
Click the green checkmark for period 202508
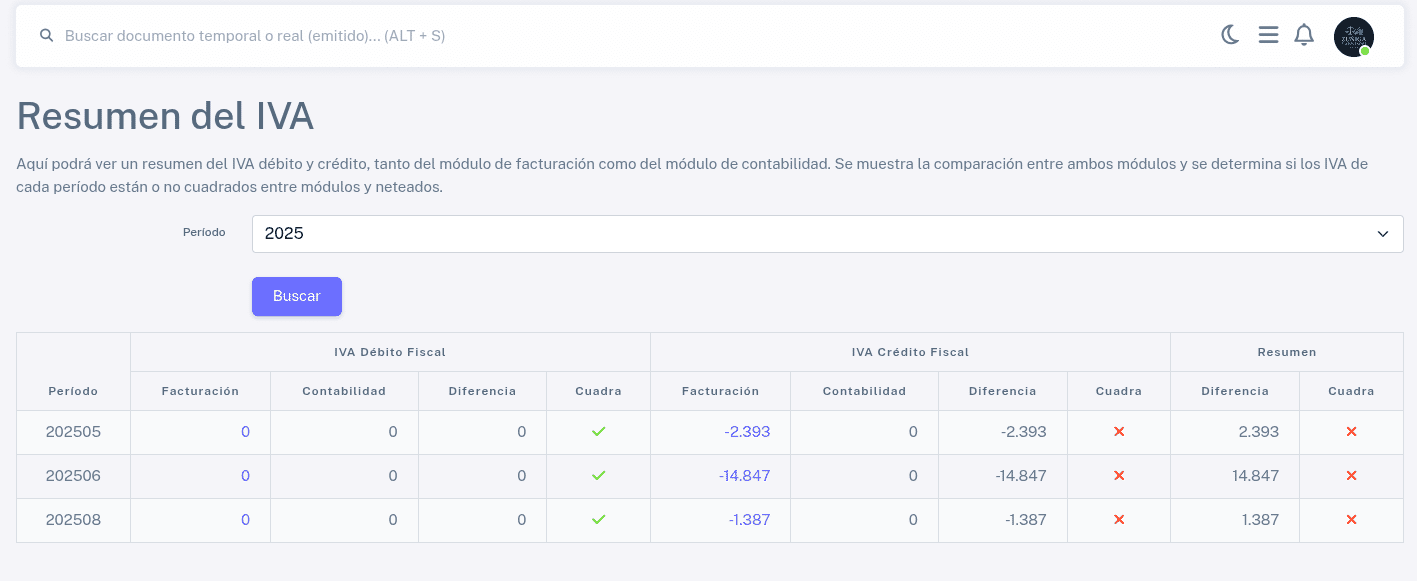(x=598, y=520)
